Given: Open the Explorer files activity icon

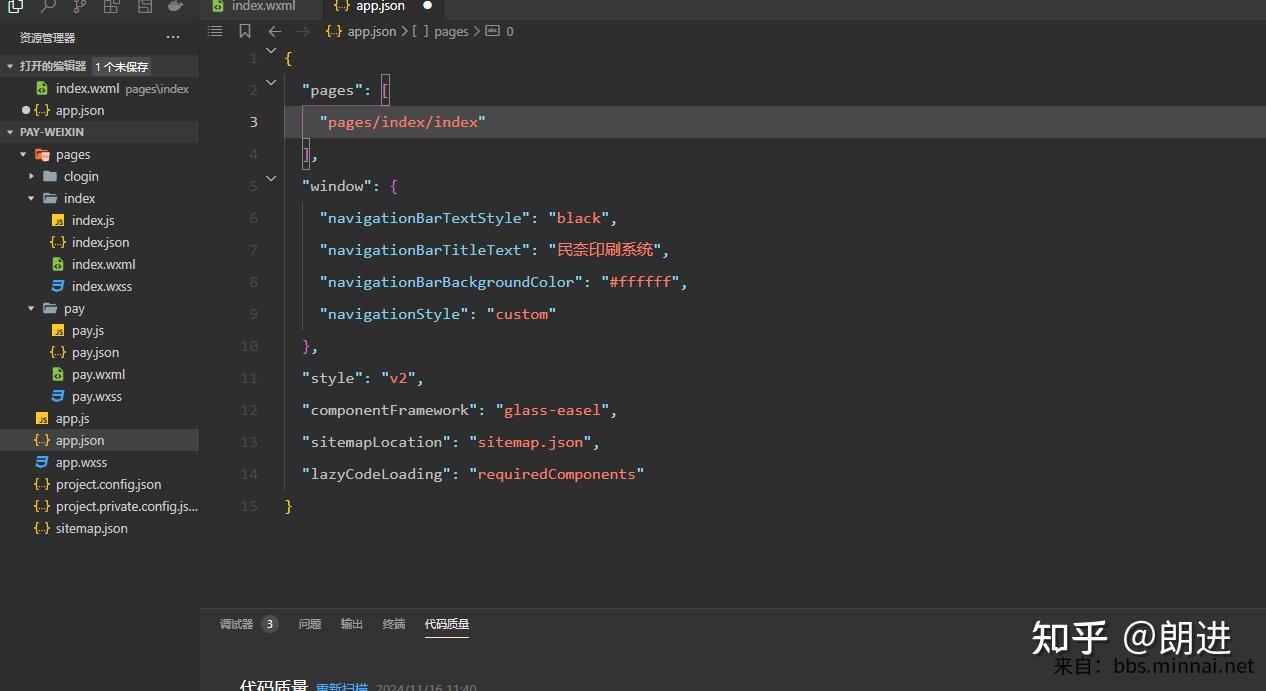Looking at the screenshot, I should click(15, 6).
